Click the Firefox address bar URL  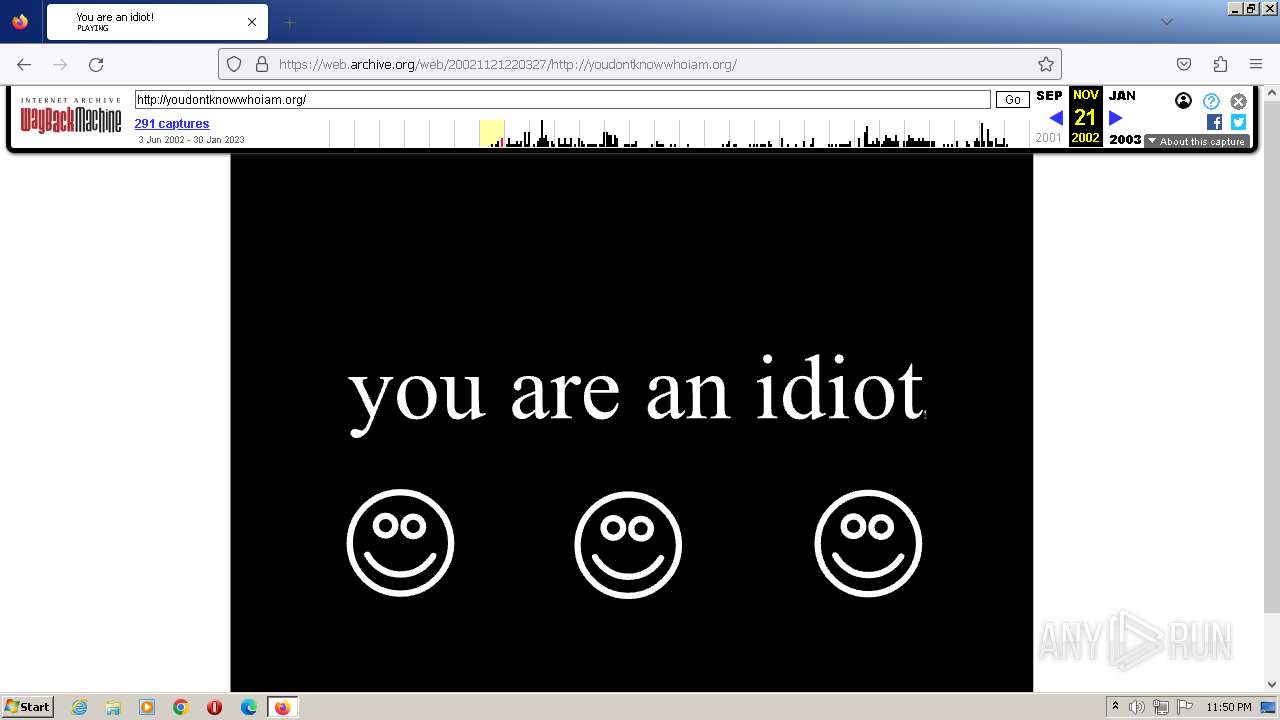[508, 64]
